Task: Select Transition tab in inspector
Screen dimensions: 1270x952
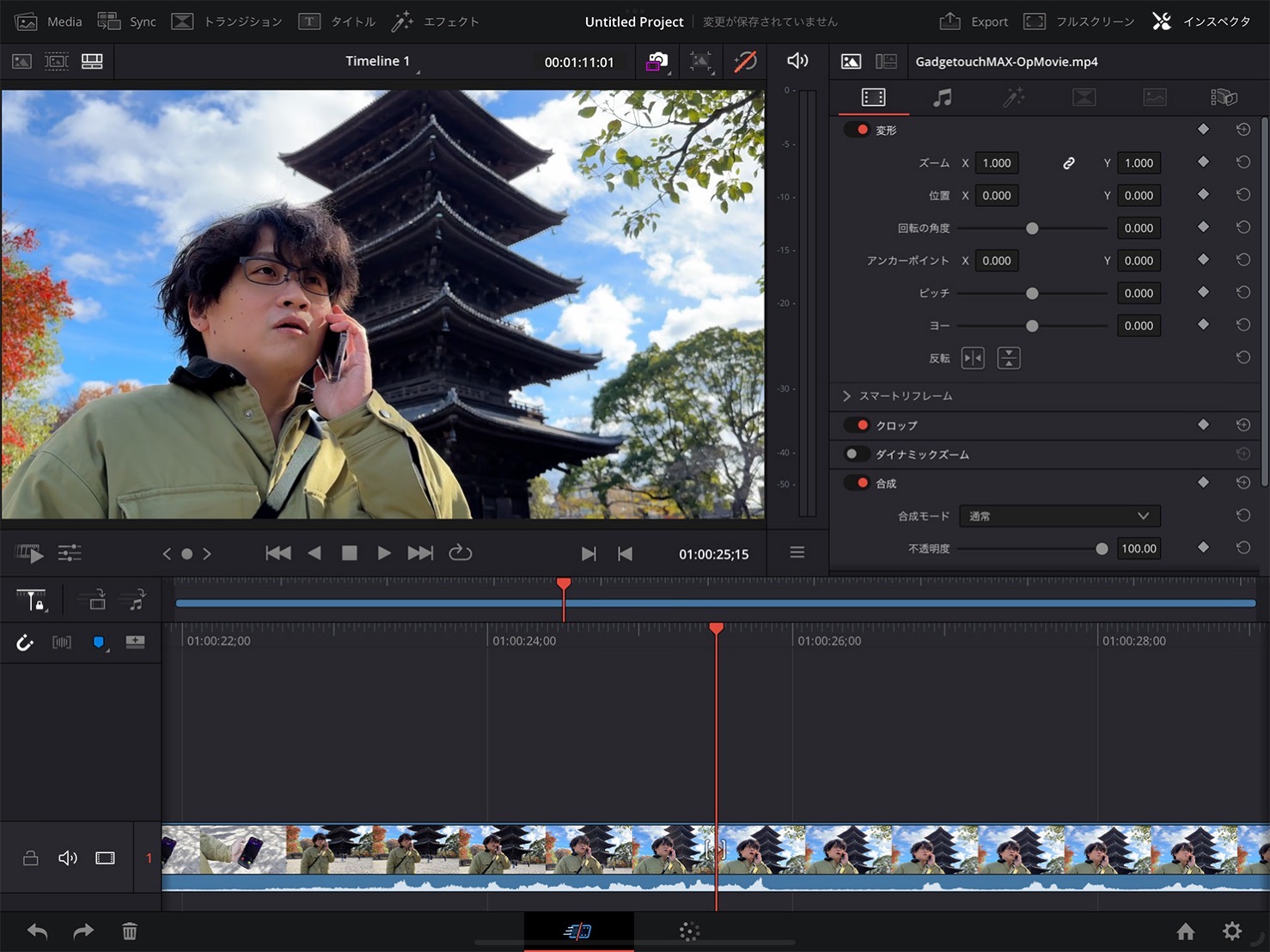Action: 1084,97
